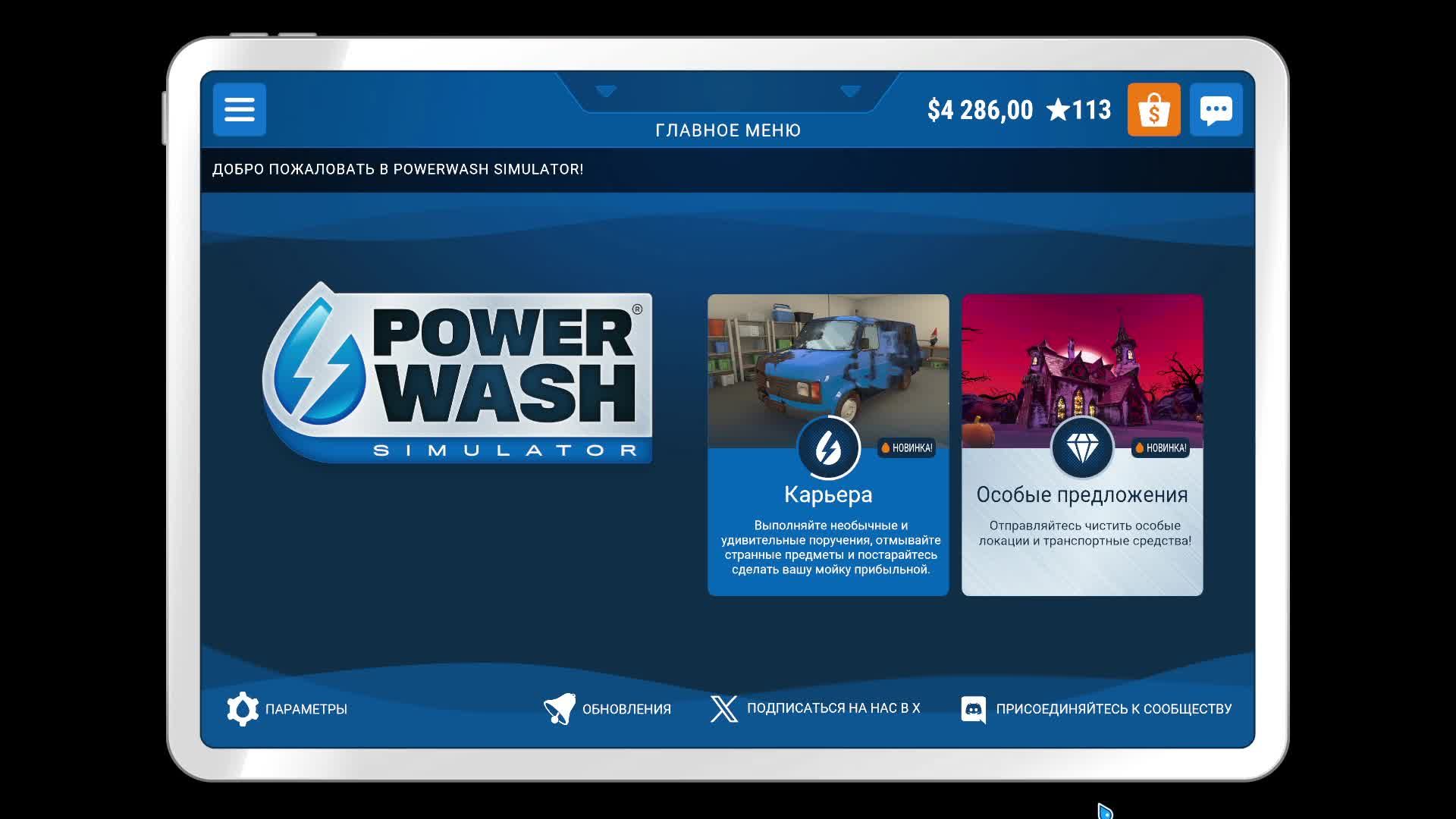Open ПОДПИСАТЬСЯ НА НАС В X link

tap(833, 708)
